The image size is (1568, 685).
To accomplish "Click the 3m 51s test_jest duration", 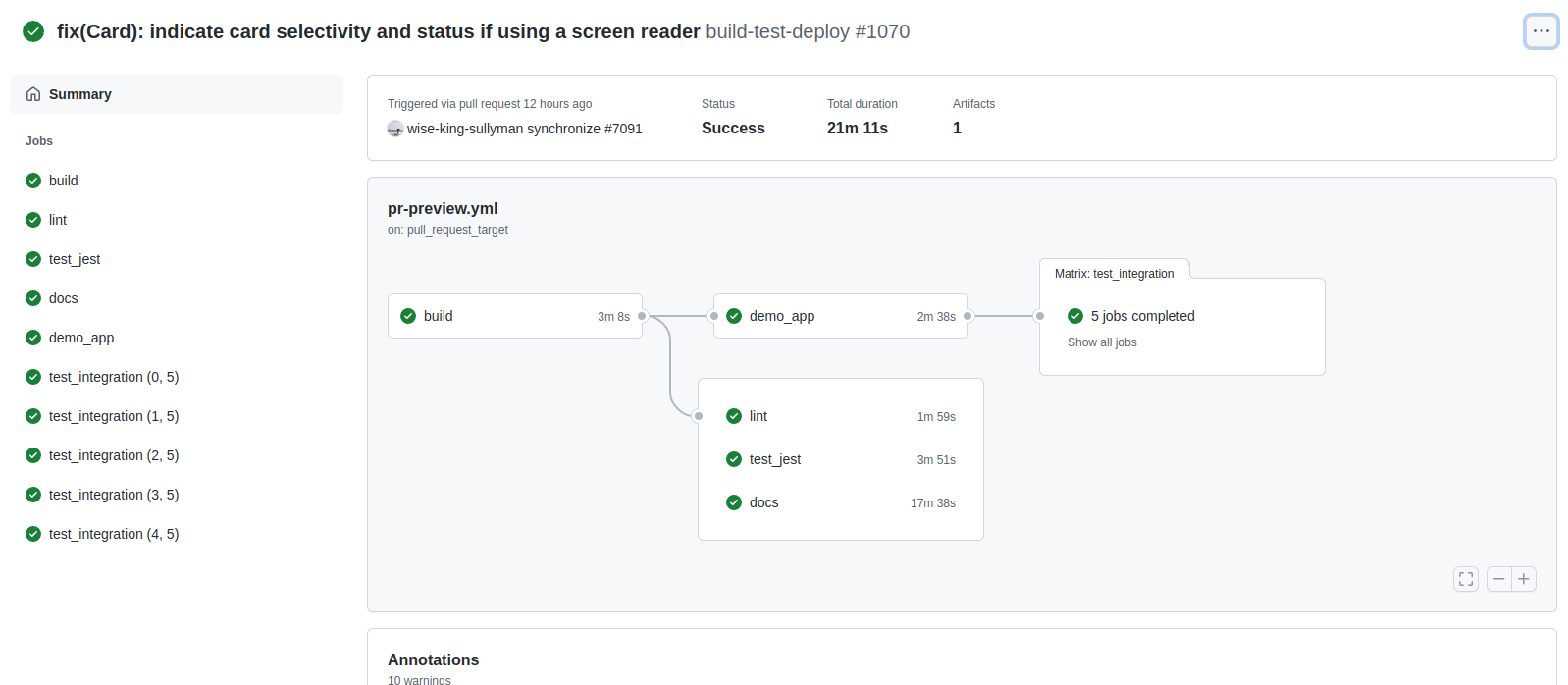I will click(936, 460).
